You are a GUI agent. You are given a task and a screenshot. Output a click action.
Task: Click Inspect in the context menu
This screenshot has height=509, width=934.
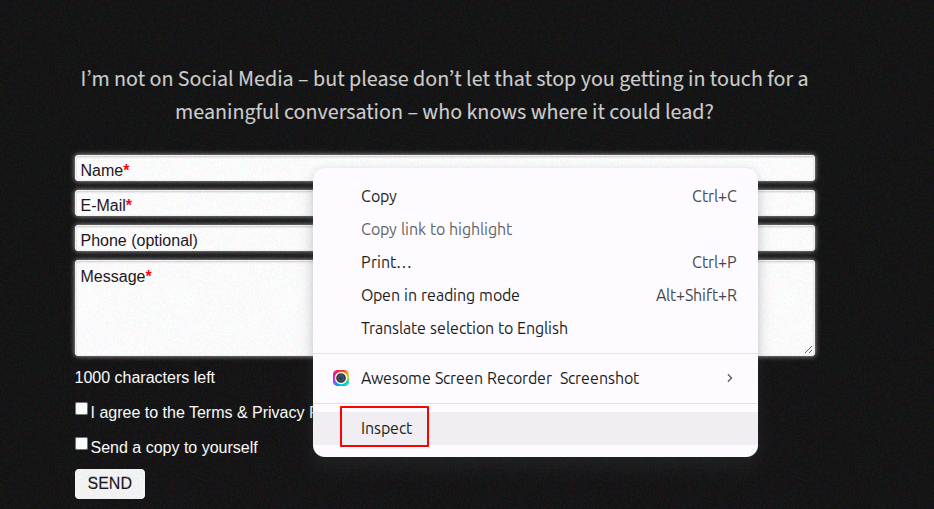pos(536,428)
